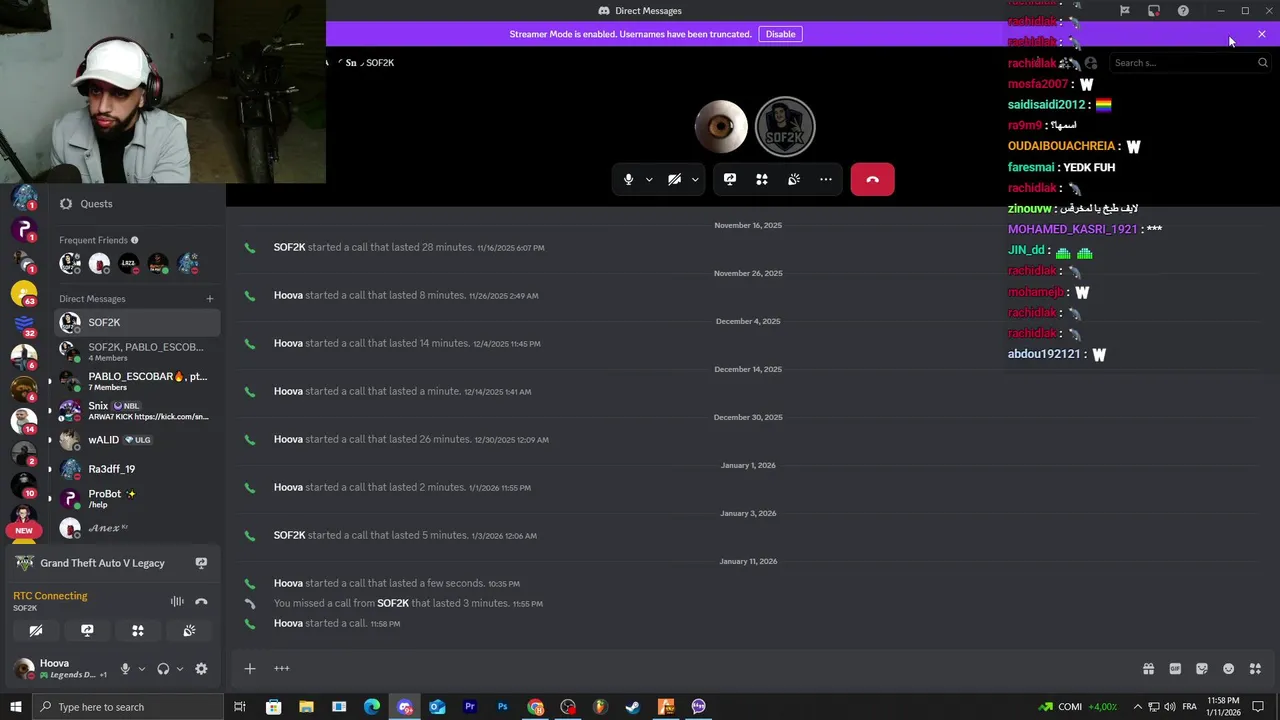Screen dimensions: 1280x720
Task: Open Quests in the sidebar
Action: (138, 204)
